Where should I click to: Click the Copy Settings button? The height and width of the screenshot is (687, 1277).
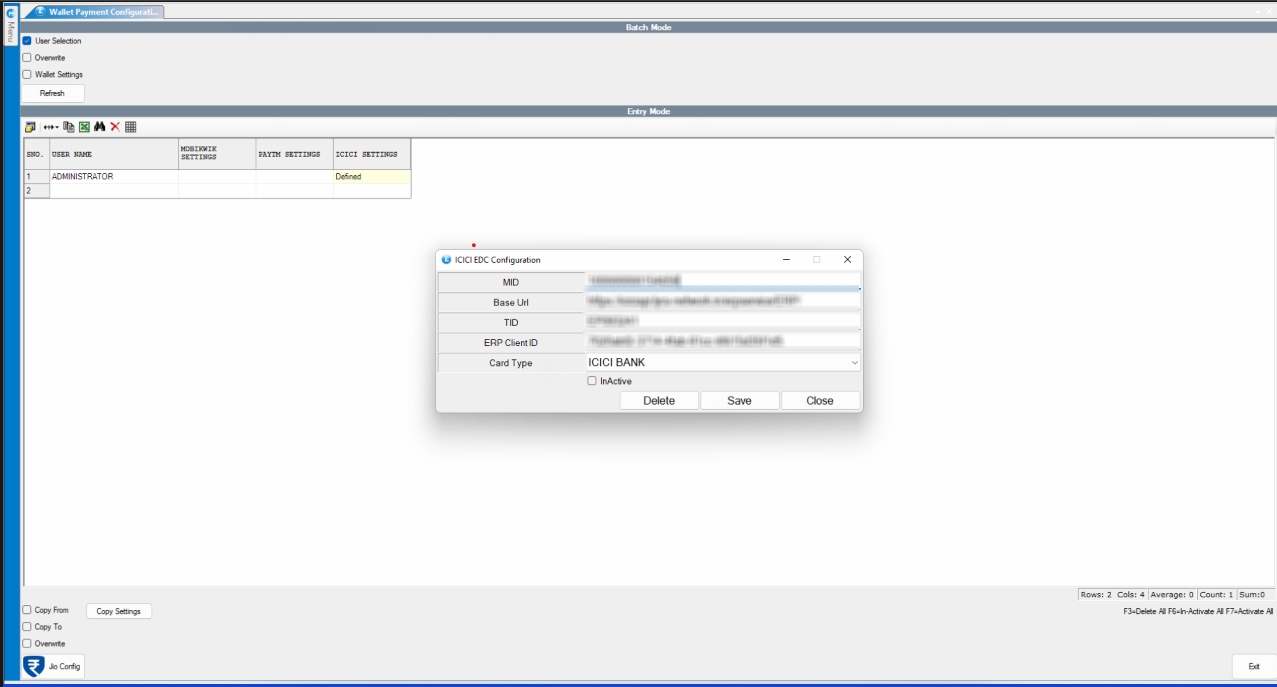119,611
